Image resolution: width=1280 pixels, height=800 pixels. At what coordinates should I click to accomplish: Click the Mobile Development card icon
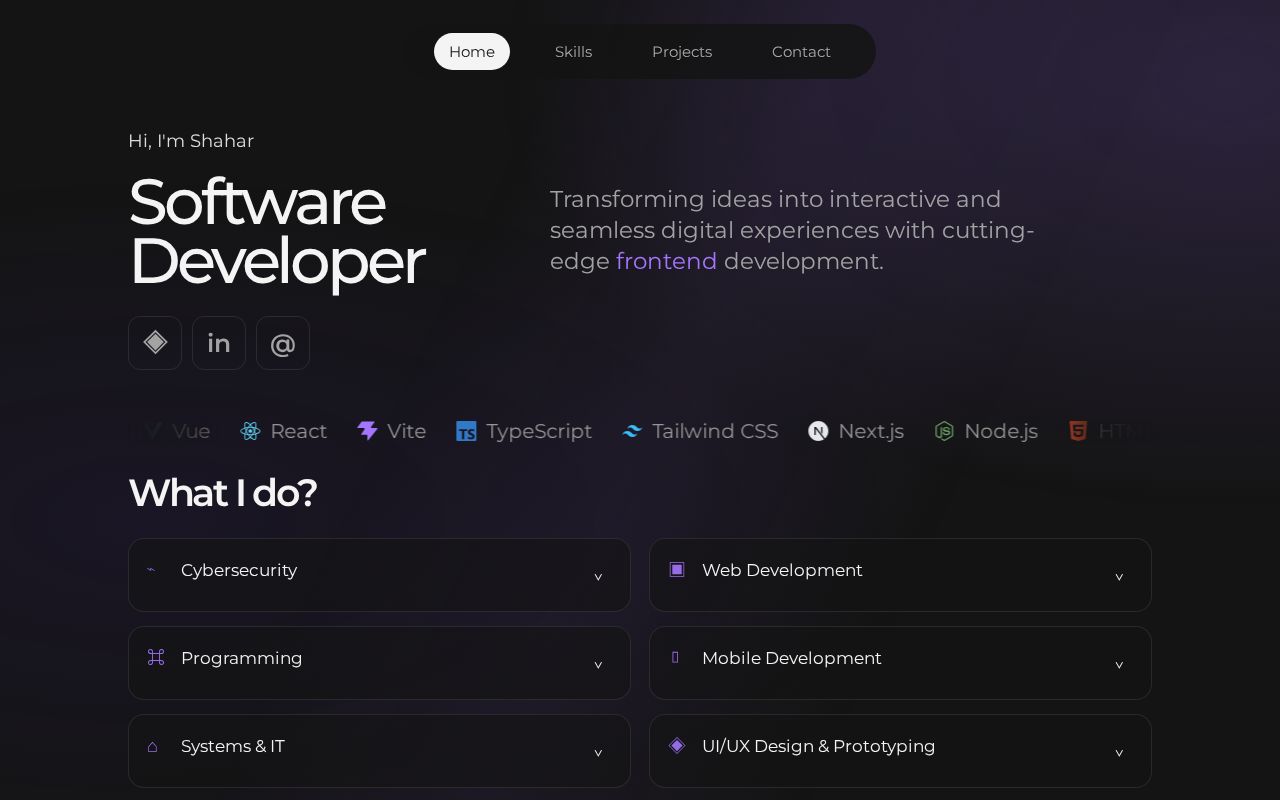click(x=675, y=657)
